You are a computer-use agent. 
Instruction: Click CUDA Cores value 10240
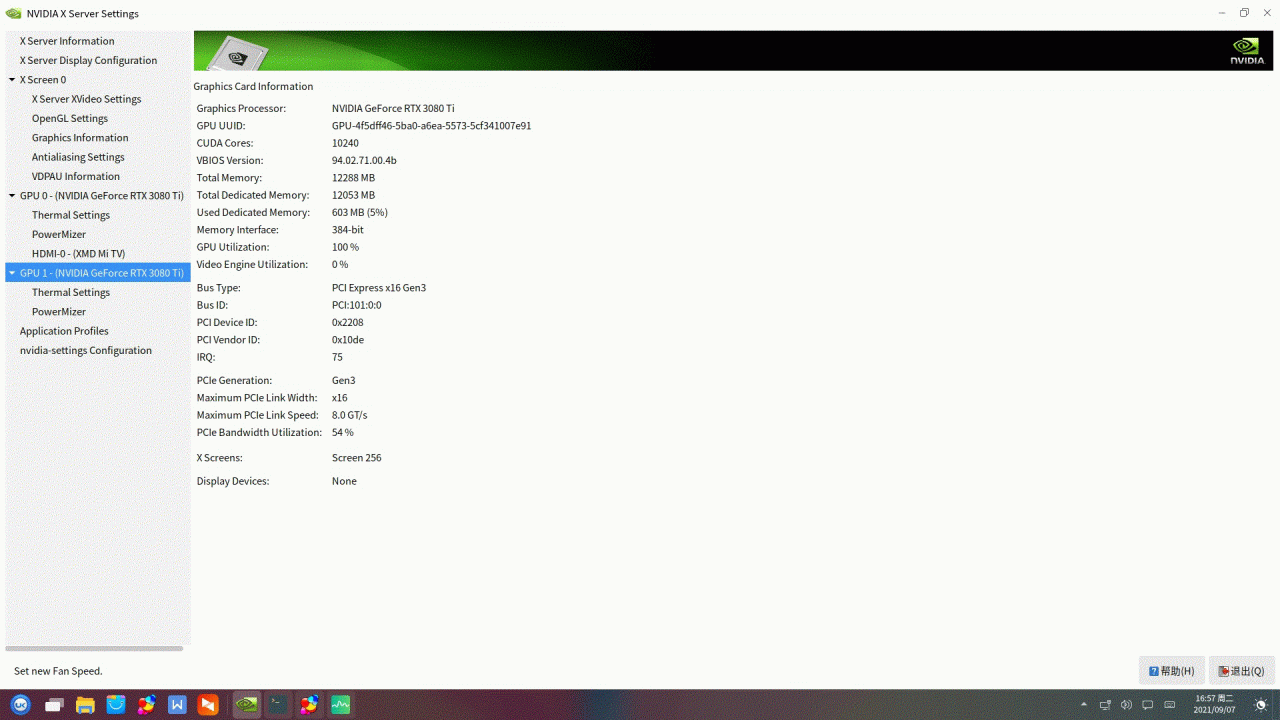tap(345, 143)
